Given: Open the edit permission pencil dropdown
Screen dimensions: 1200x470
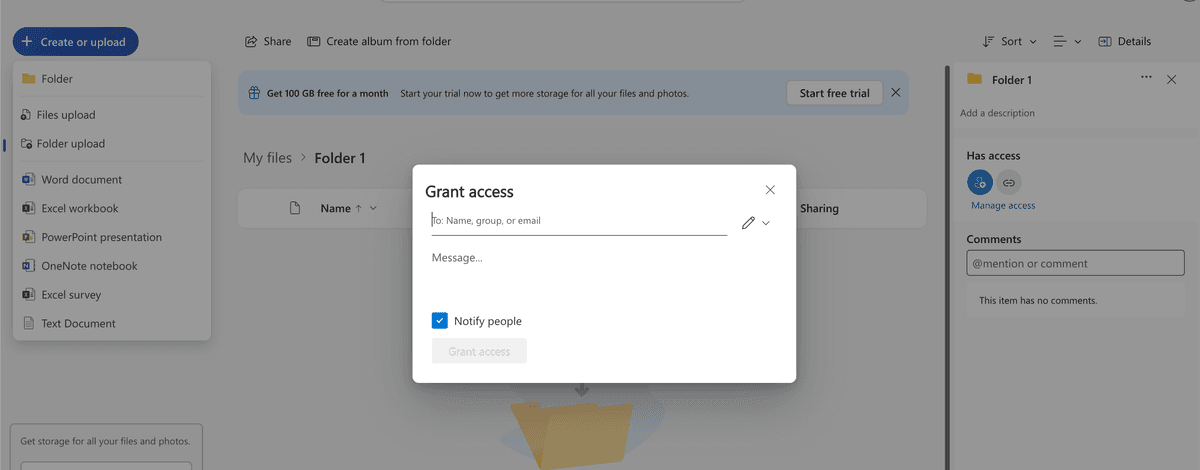Looking at the screenshot, I should [x=756, y=223].
